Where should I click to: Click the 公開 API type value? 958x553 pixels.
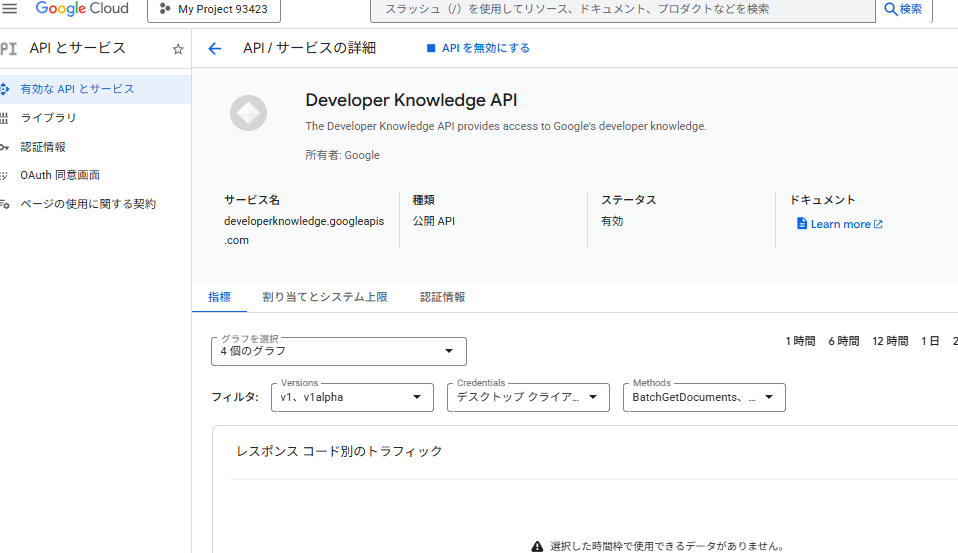point(434,221)
